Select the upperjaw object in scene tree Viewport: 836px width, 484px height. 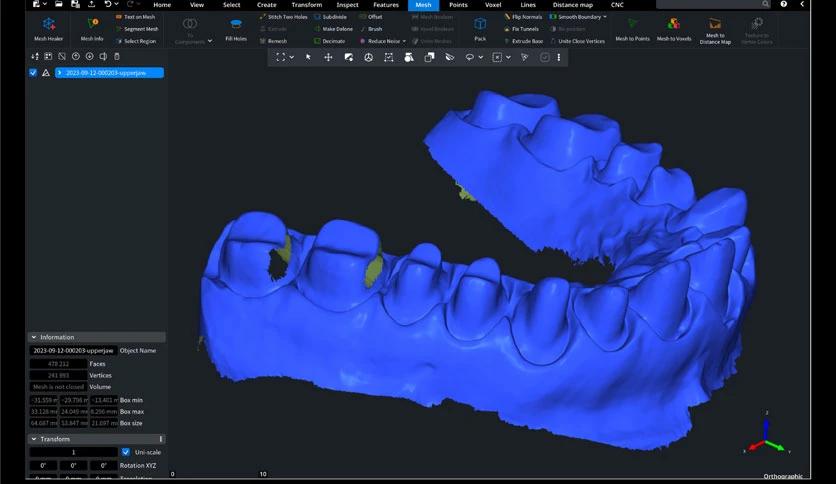pyautogui.click(x=109, y=72)
